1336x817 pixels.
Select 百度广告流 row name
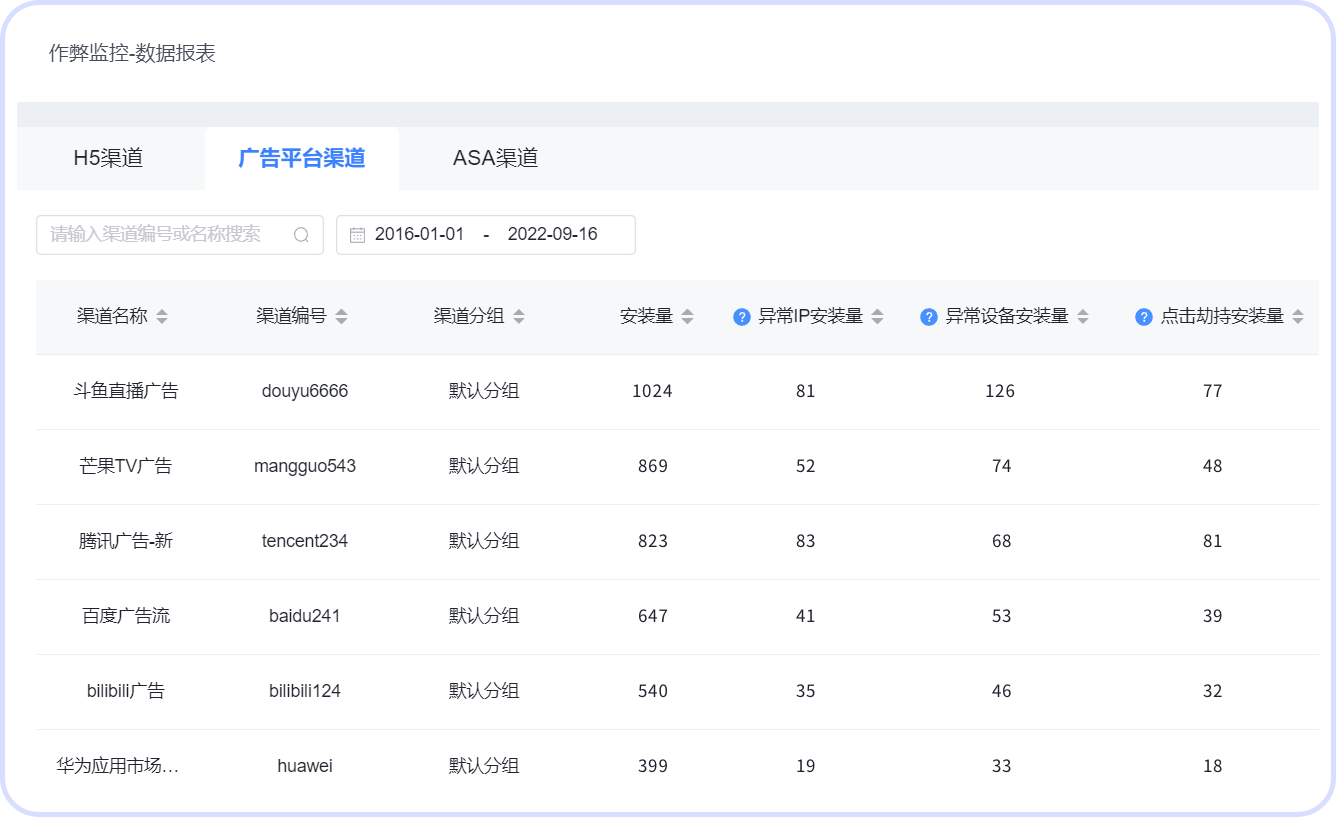pos(126,617)
